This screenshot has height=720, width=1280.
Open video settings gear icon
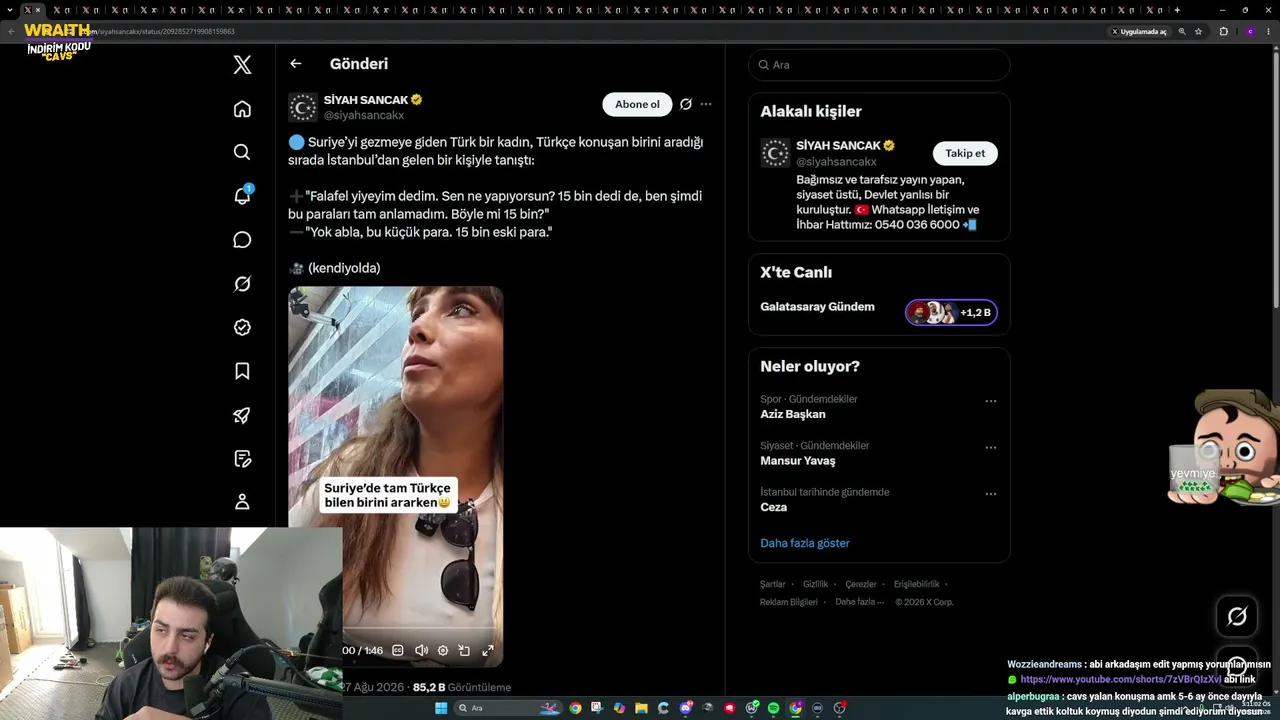tap(443, 650)
